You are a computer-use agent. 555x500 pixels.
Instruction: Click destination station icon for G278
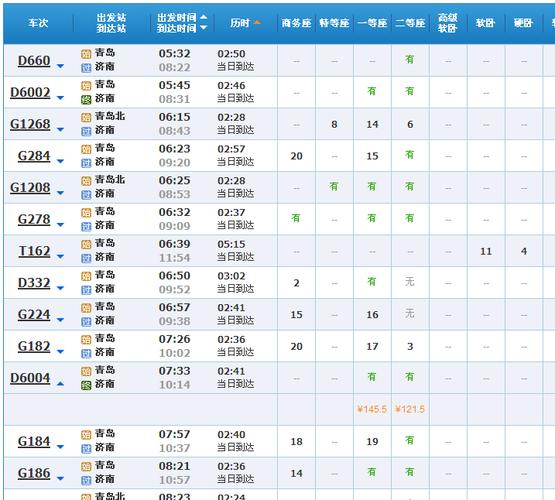click(x=86, y=226)
